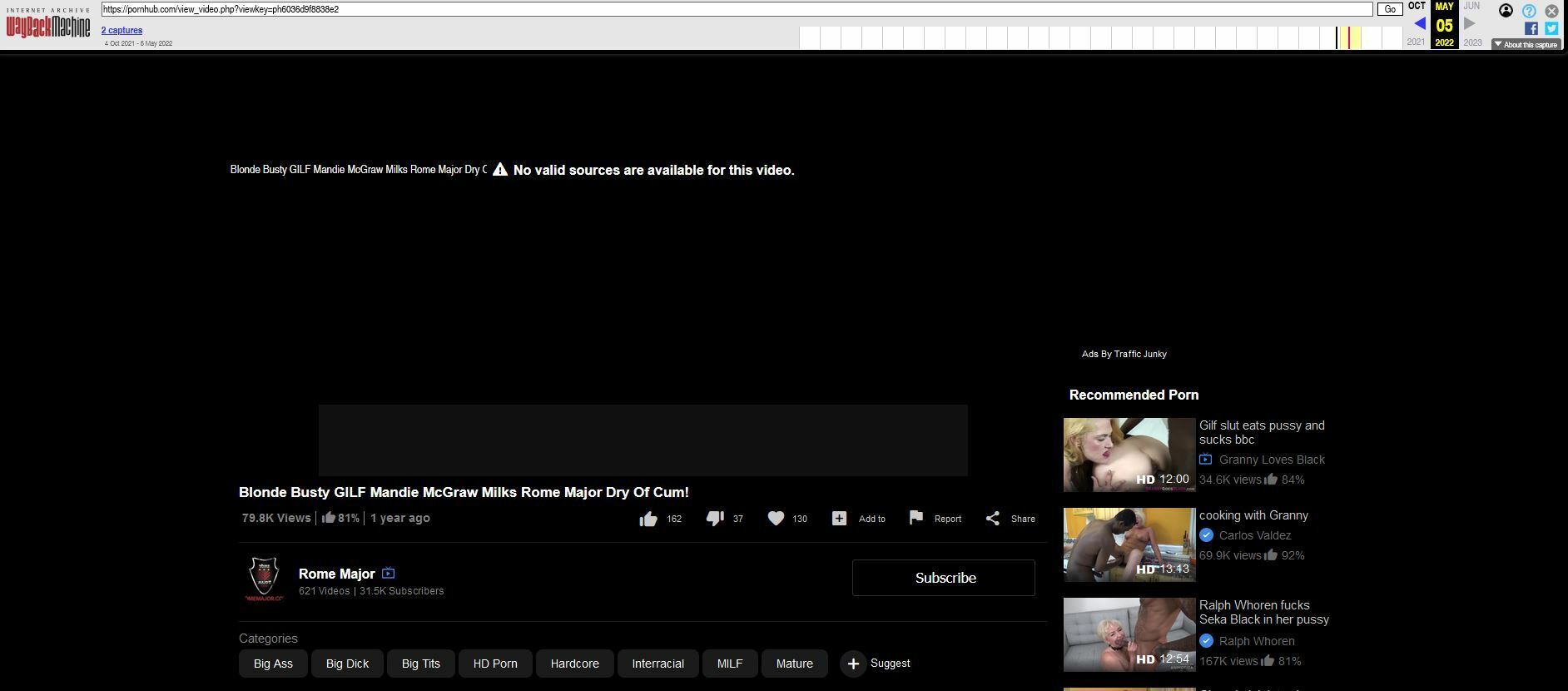Open the recommended video thumbnail with 13:13 duration

click(1129, 544)
